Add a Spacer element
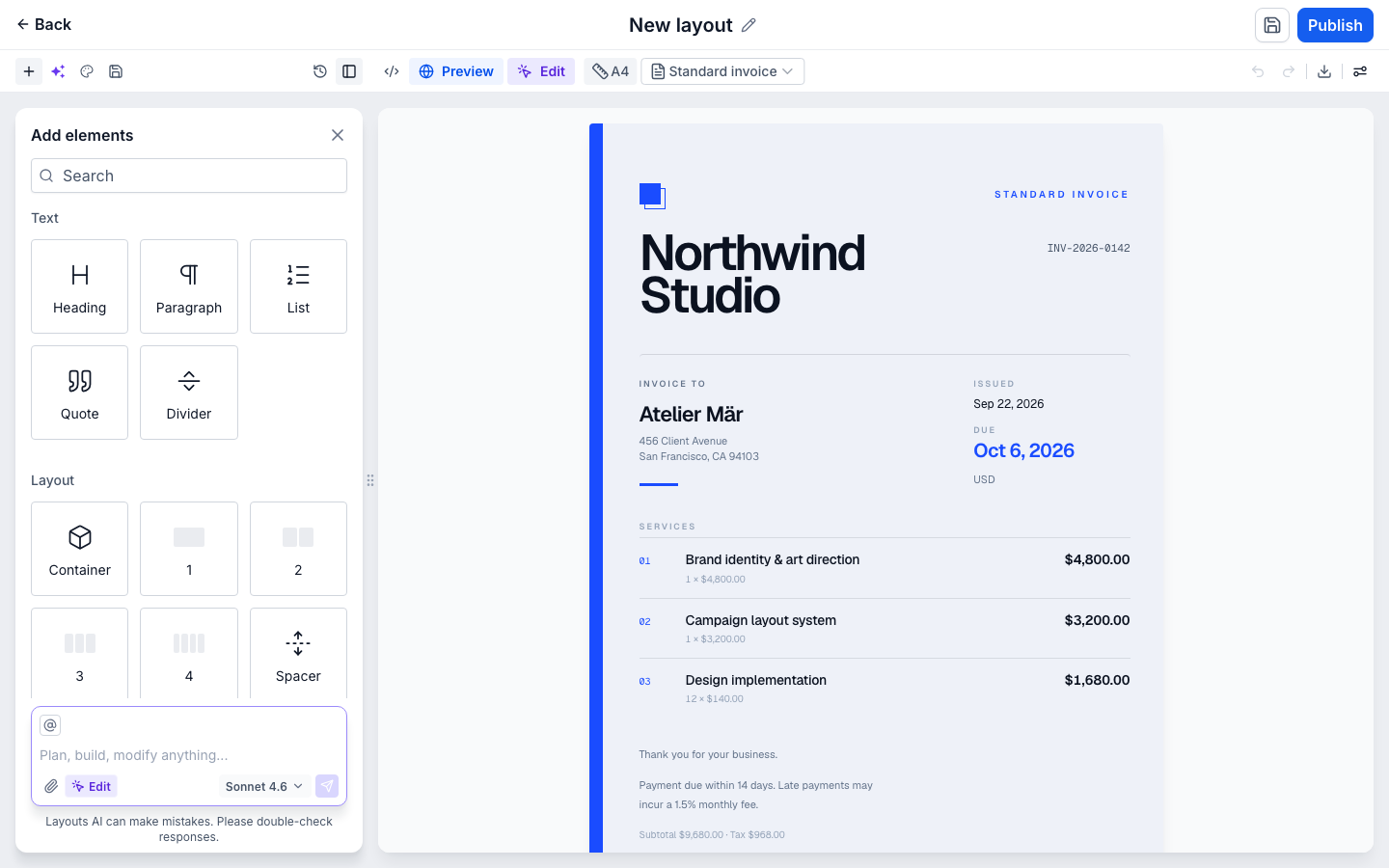The image size is (1389, 868). pos(298,653)
